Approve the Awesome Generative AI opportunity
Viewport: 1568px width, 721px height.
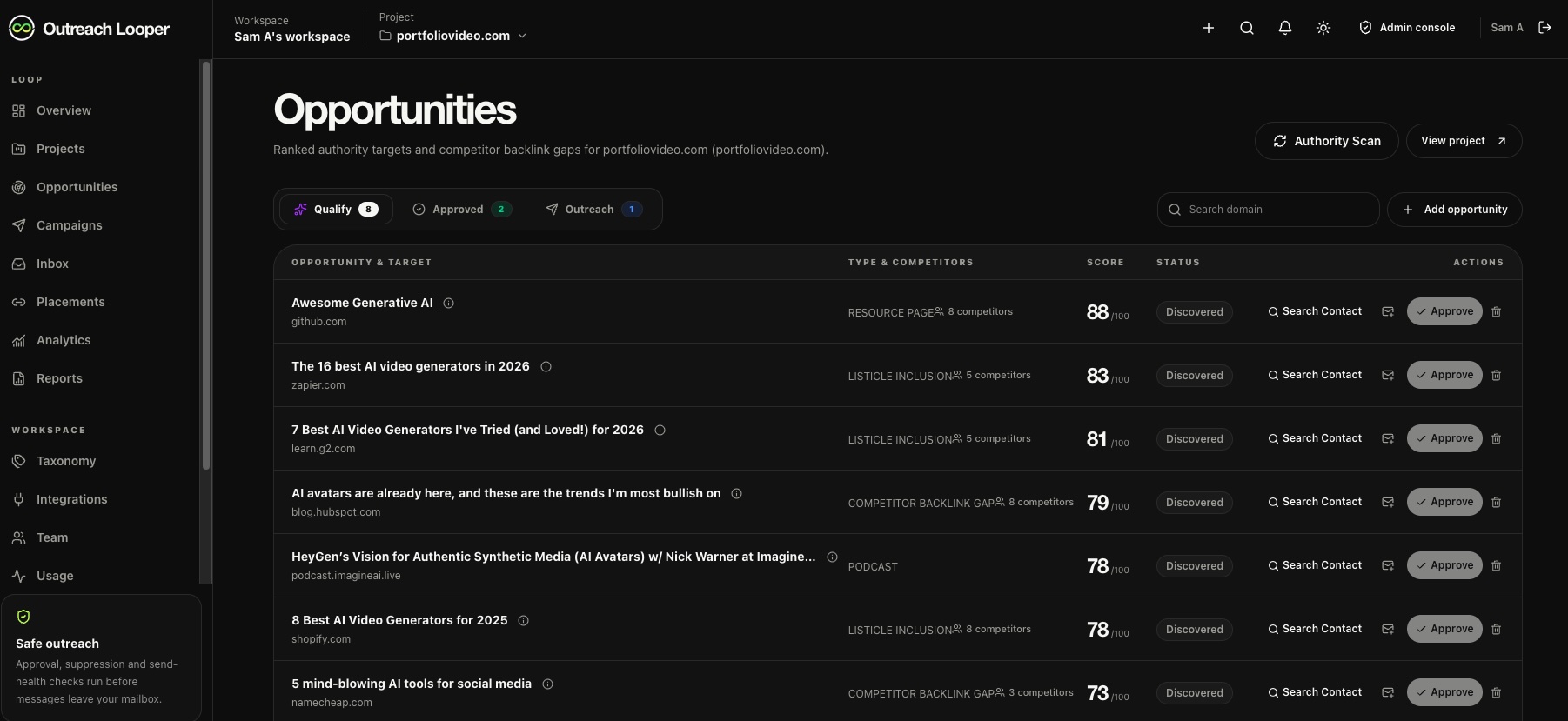tap(1444, 311)
